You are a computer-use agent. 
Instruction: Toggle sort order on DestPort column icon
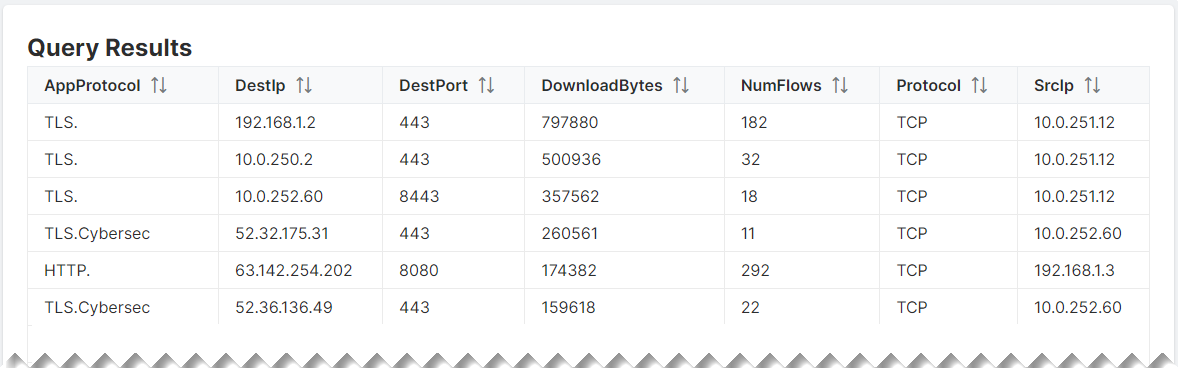486,86
